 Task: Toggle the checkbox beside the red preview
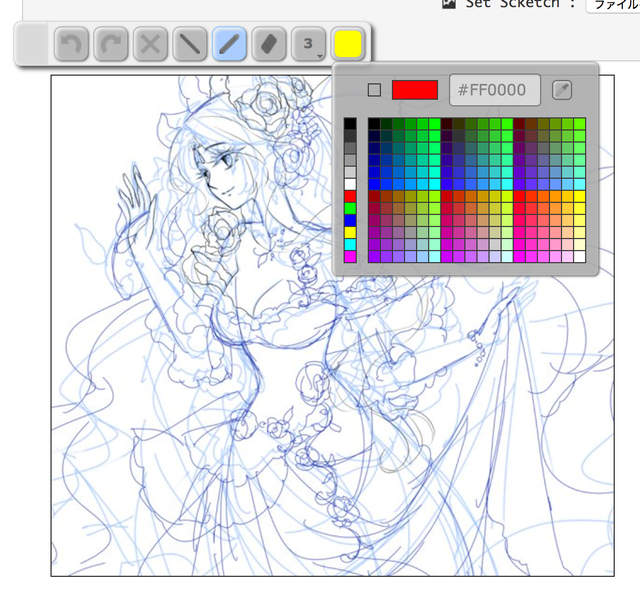[374, 90]
